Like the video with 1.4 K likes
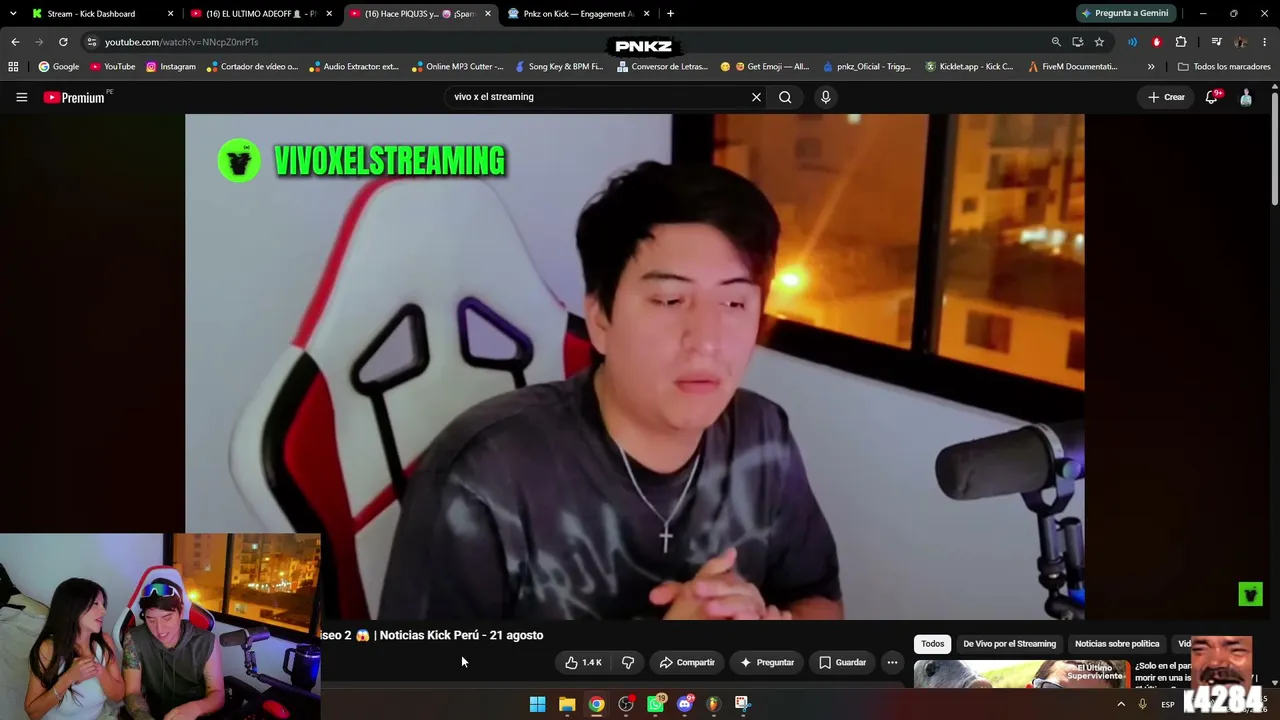This screenshot has width=1280, height=720. pyautogui.click(x=583, y=662)
